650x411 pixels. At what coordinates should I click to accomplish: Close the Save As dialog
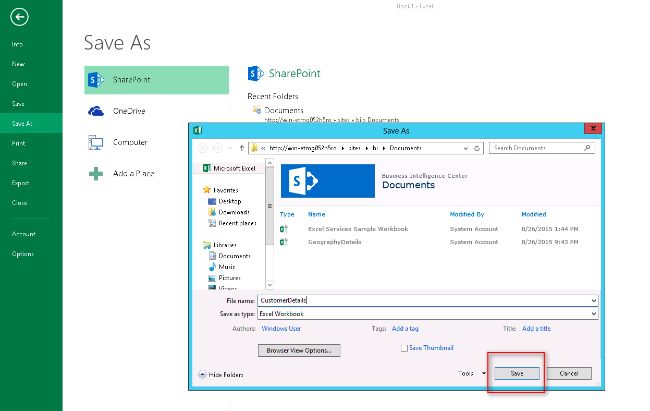593,129
